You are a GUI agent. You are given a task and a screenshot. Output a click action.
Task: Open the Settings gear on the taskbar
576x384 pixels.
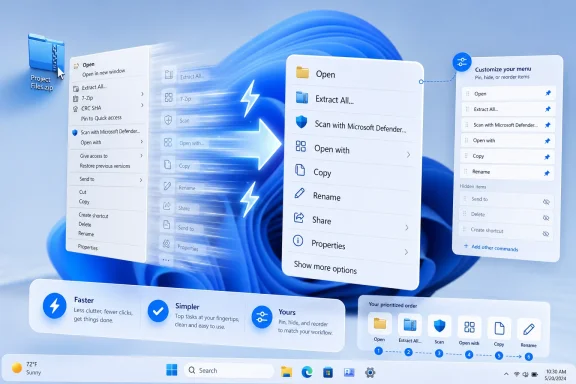[370, 373]
